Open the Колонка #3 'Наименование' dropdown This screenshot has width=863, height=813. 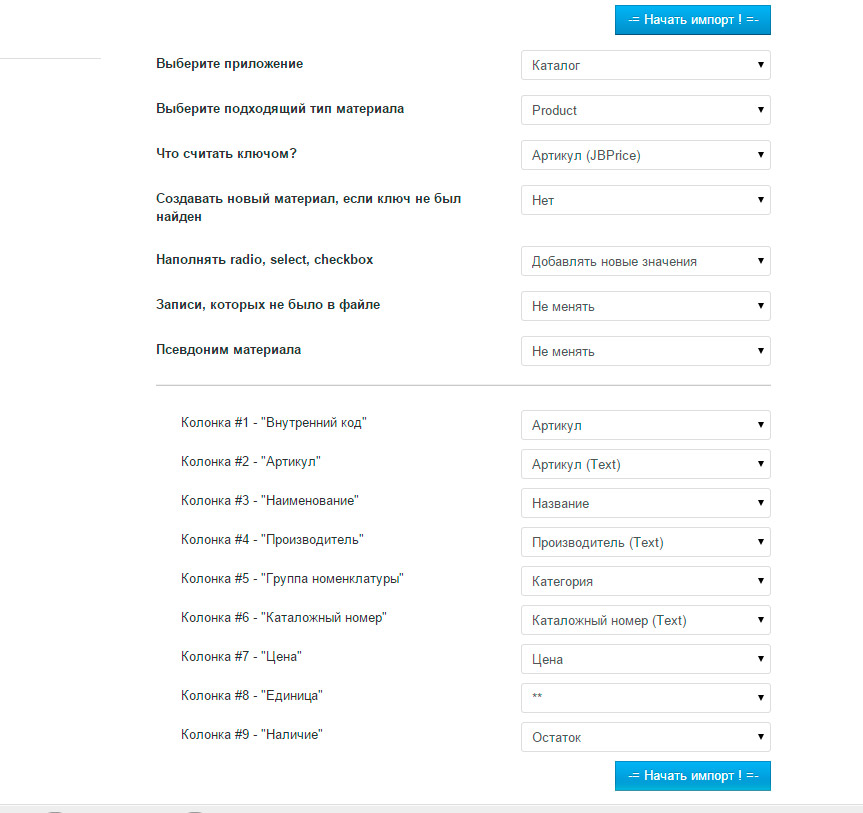point(645,503)
